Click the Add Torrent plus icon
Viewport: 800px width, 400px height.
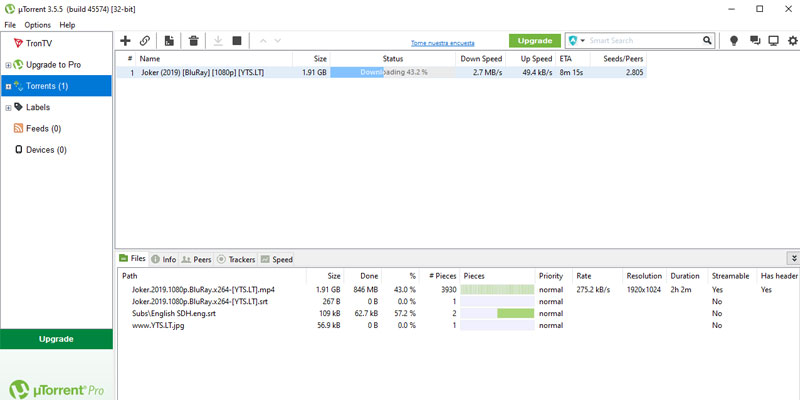125,41
